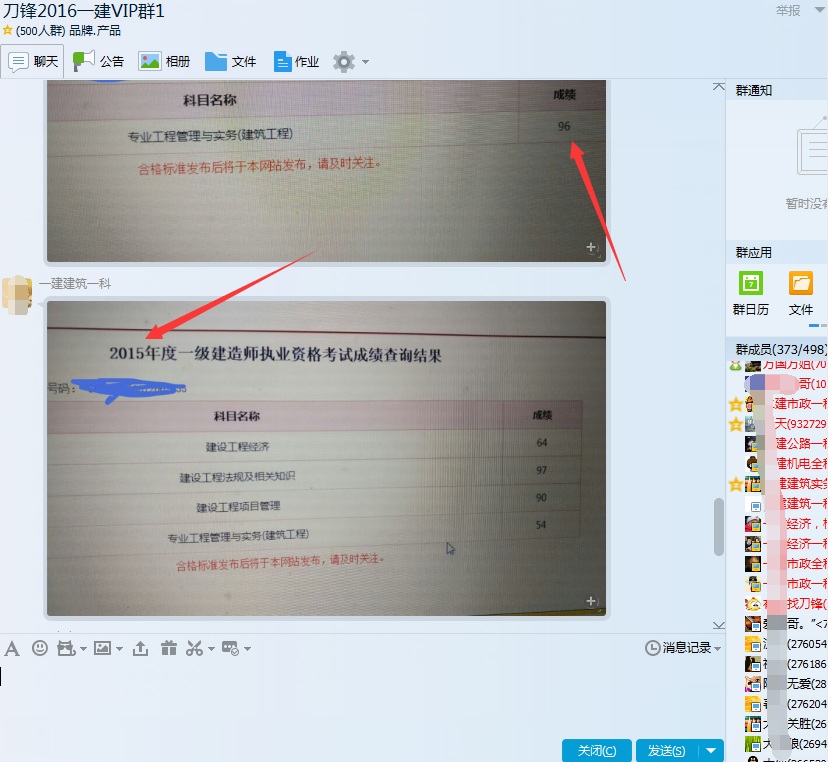This screenshot has height=762, width=828.
Task: Open the 群日历 group calendar app
Action: click(x=750, y=294)
